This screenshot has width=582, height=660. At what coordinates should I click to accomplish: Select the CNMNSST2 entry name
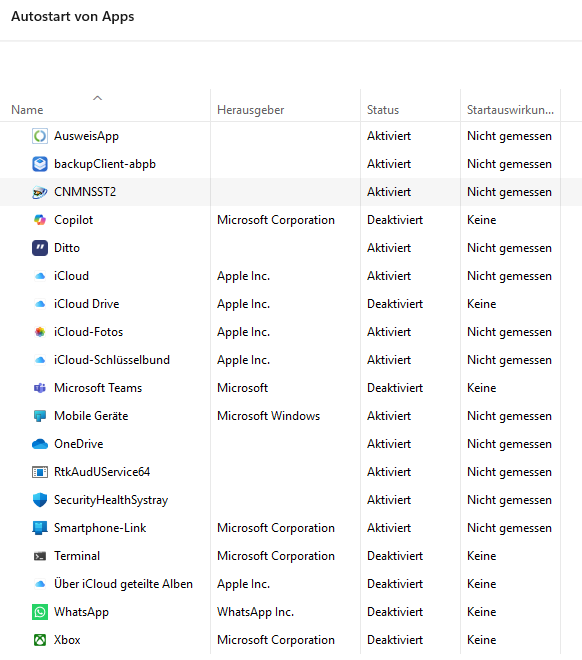click(x=85, y=192)
